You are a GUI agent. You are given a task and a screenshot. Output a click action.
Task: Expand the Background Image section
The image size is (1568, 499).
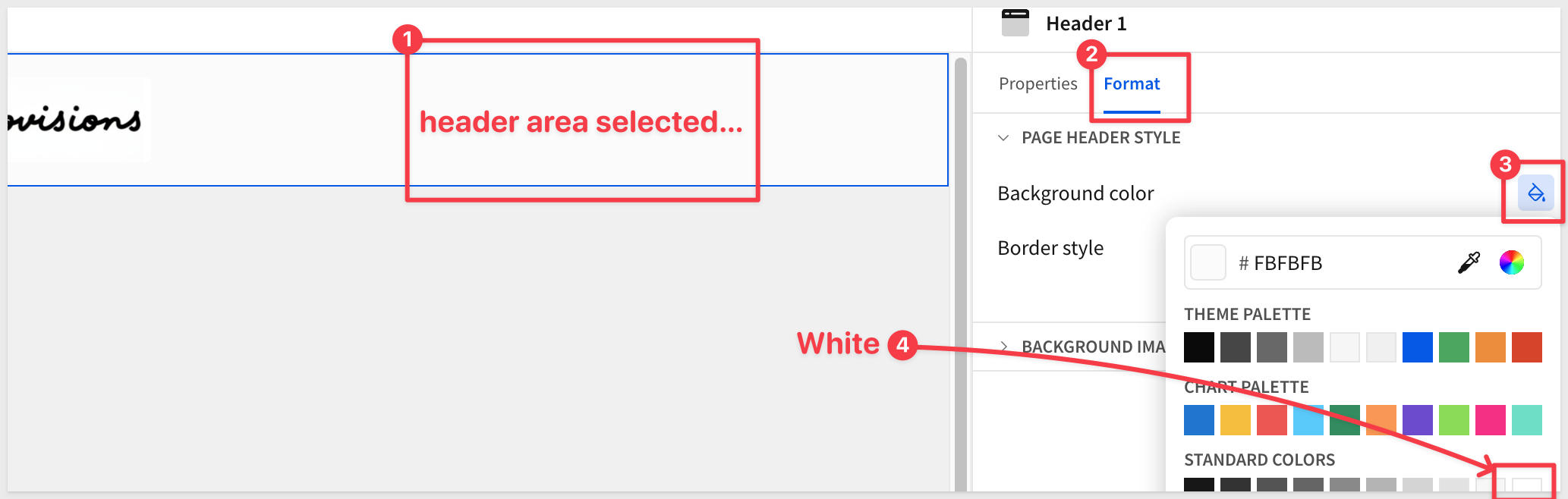click(x=1003, y=347)
